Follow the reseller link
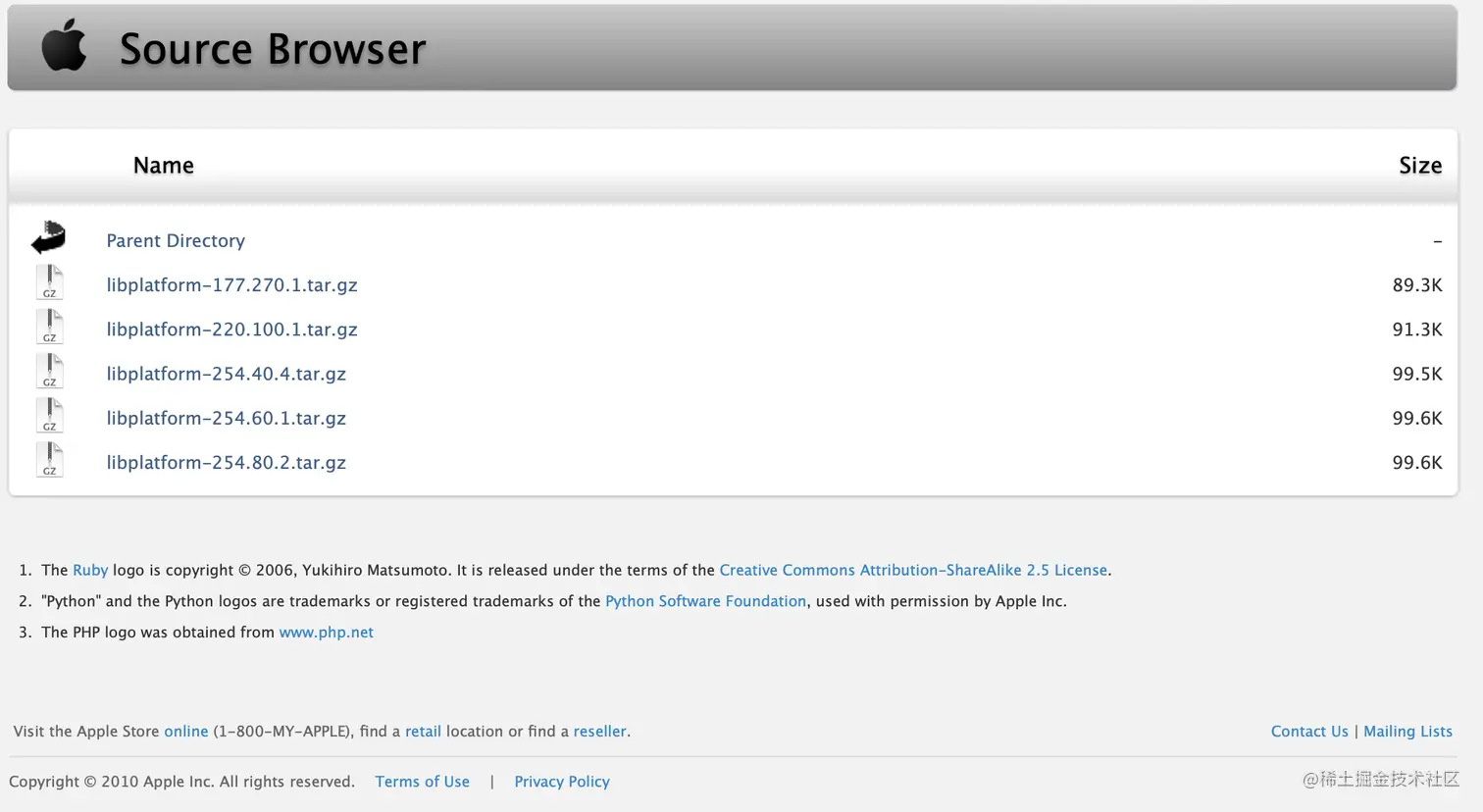 599,732
